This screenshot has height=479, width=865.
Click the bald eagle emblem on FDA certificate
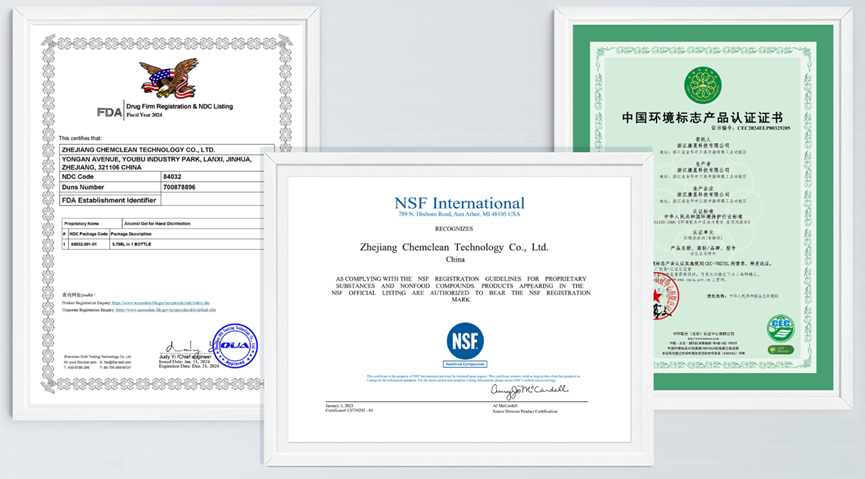point(168,78)
